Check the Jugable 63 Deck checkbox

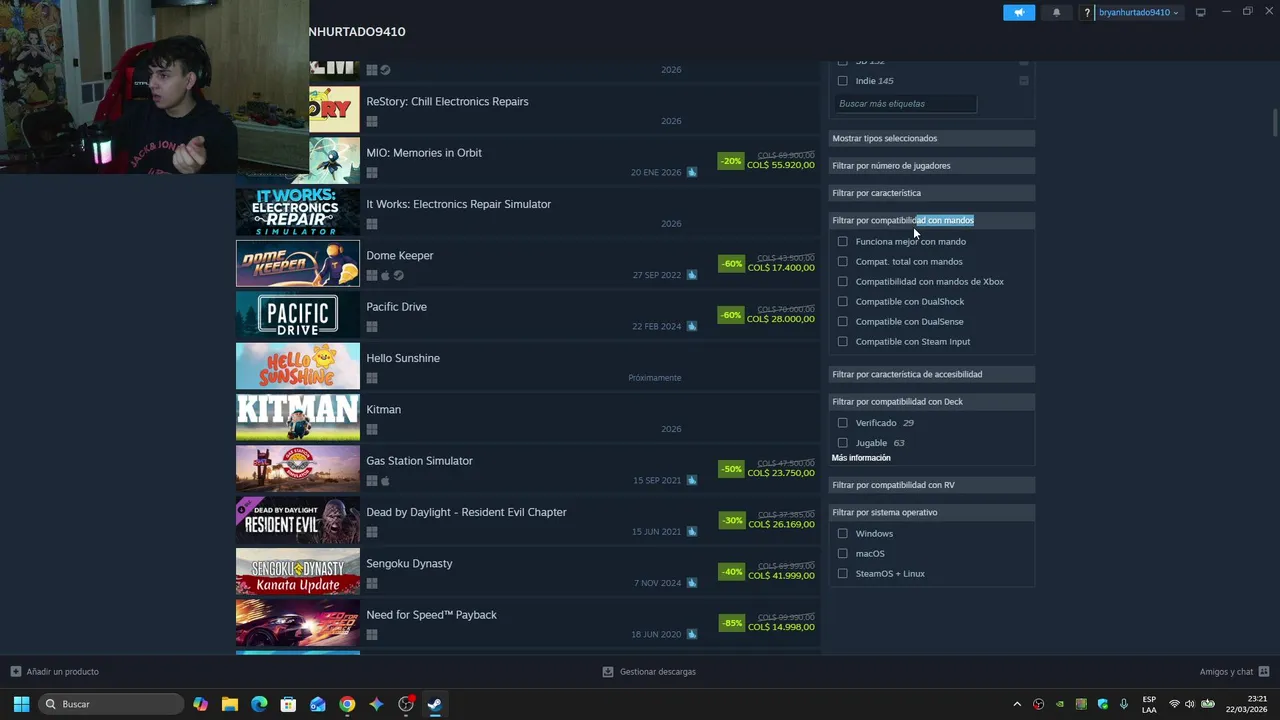[x=842, y=442]
